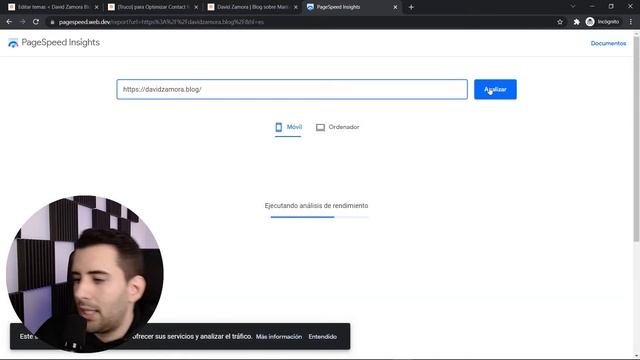Click the PageSpeed Insights logo

click(54, 42)
